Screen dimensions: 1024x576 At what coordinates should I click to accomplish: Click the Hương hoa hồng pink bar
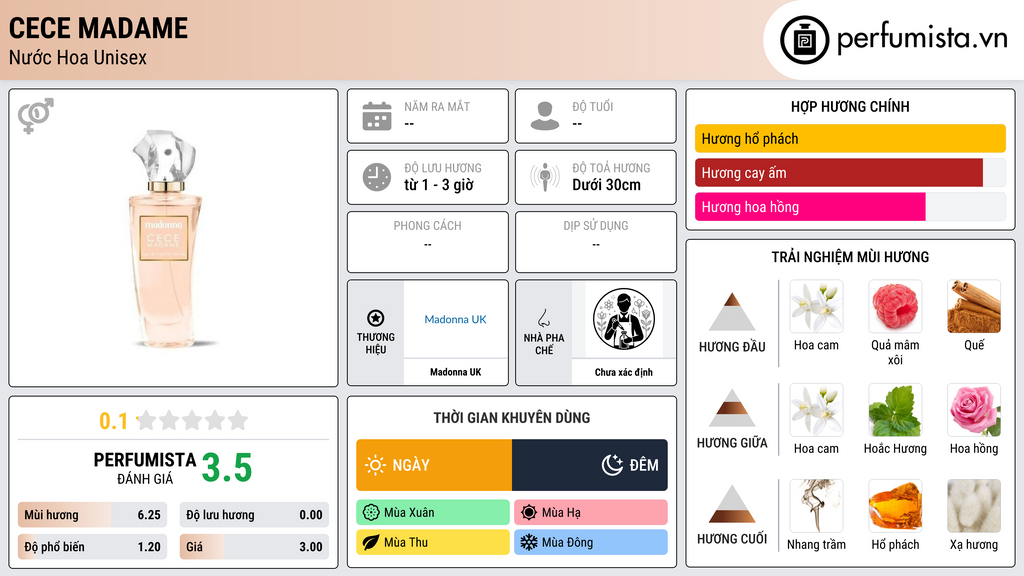810,207
